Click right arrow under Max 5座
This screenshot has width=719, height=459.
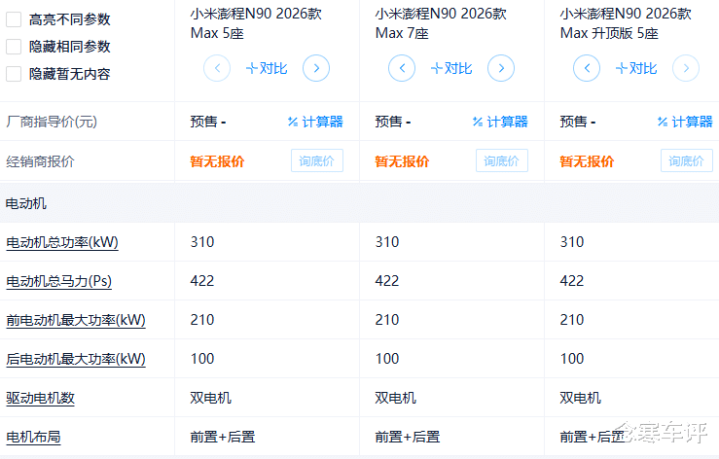(316, 68)
